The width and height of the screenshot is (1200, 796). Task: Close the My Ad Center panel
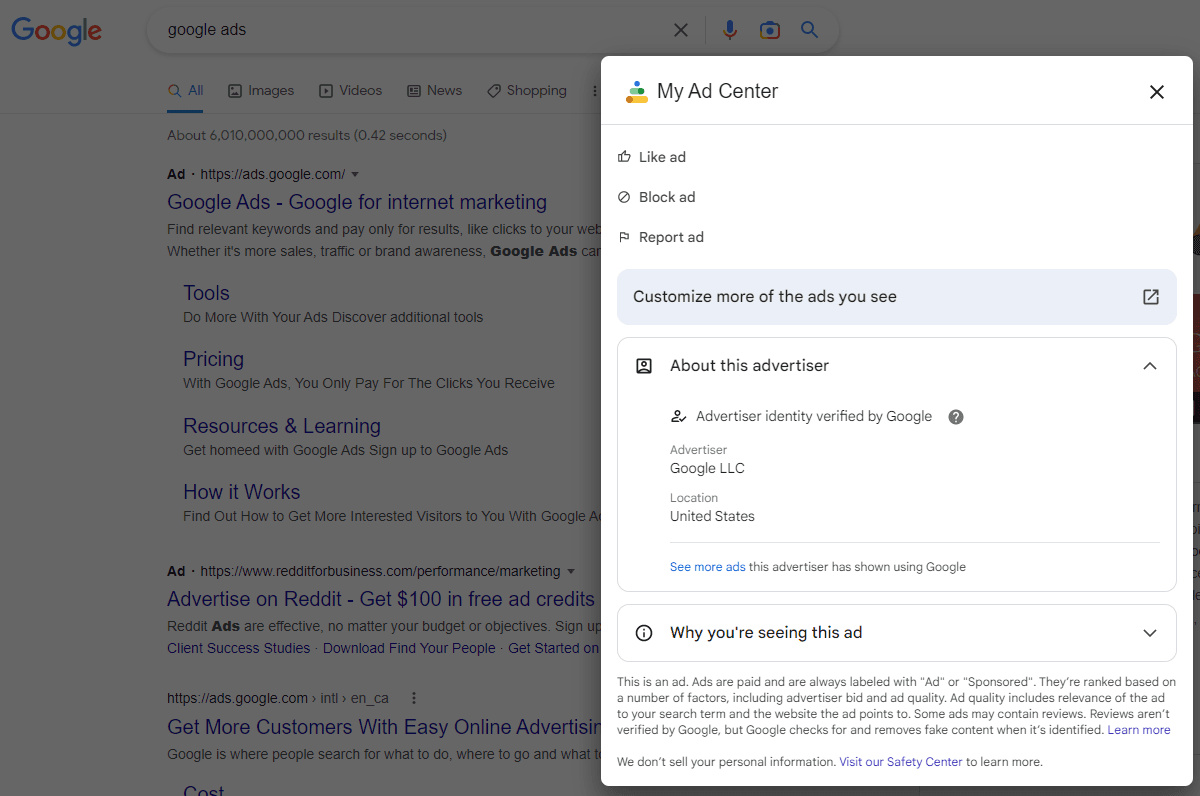click(1157, 92)
